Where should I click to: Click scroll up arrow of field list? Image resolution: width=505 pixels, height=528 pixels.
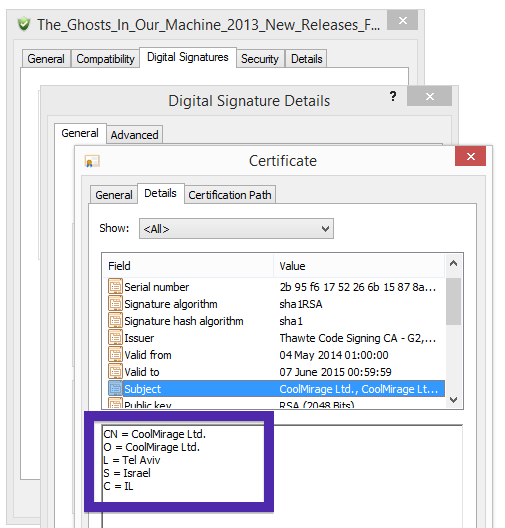tap(453, 264)
